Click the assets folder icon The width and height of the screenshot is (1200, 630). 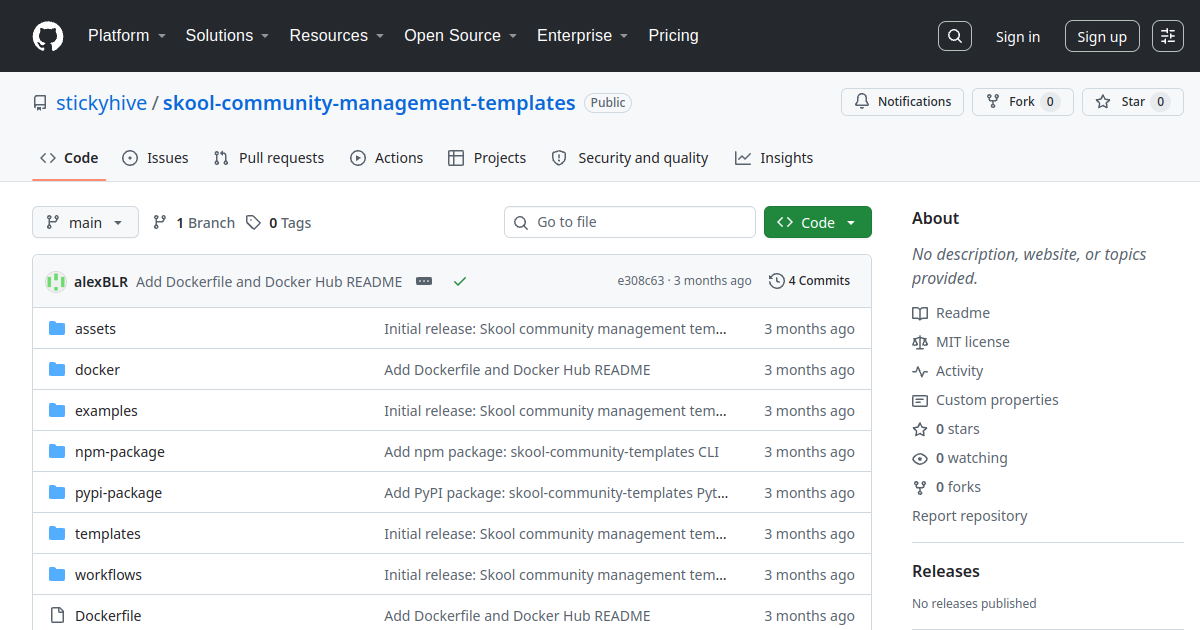(57, 329)
